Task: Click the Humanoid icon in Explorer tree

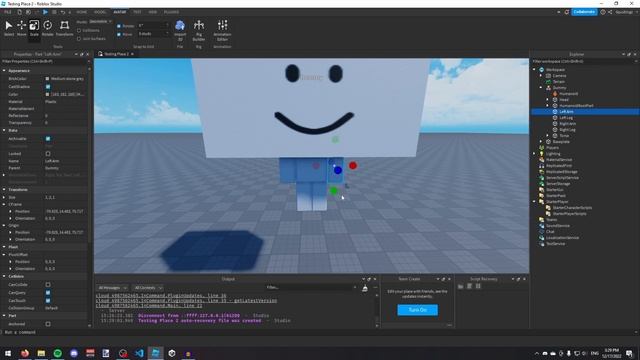Action: click(x=555, y=93)
